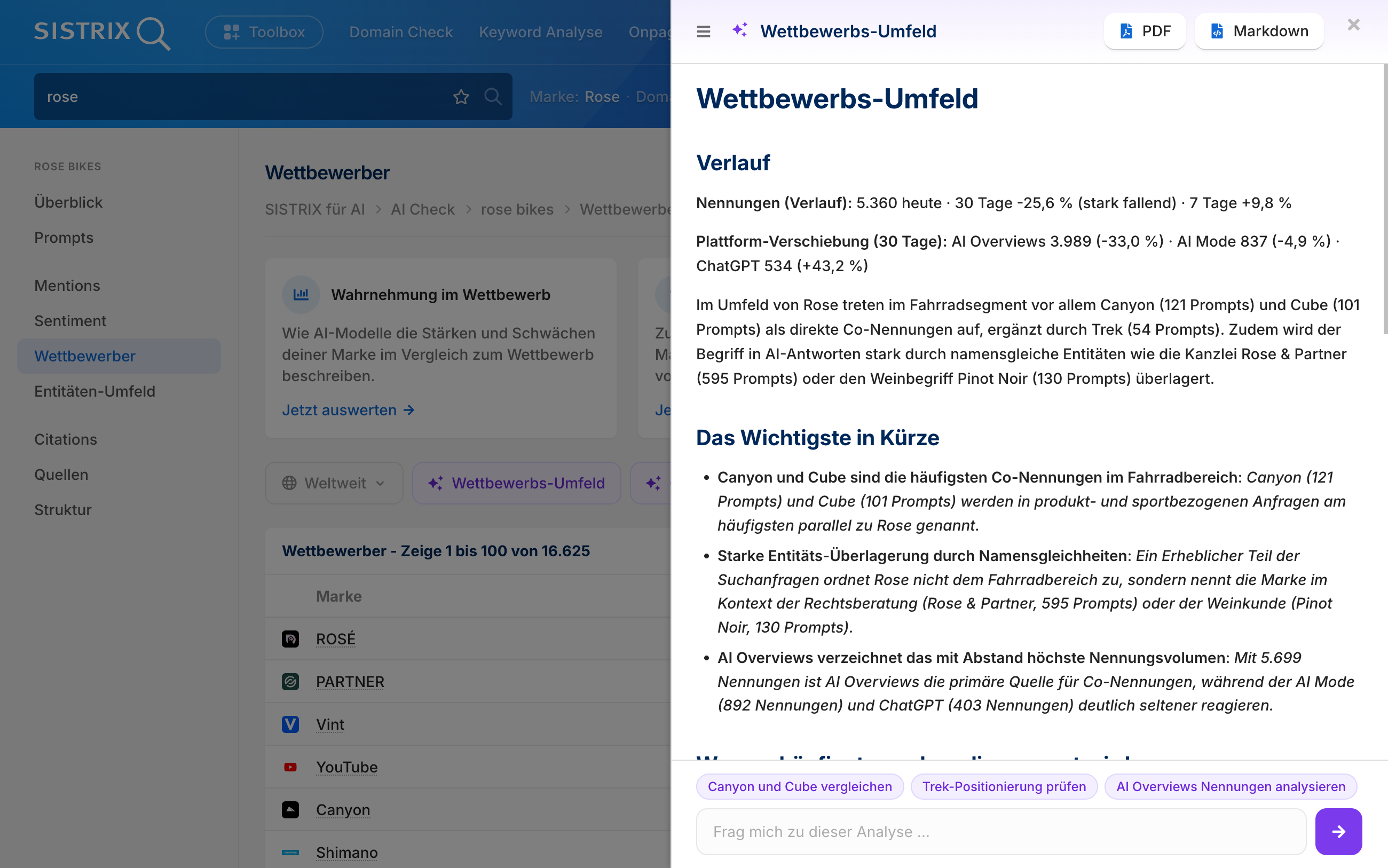The width and height of the screenshot is (1388, 868).
Task: Click the Canyon brand icon
Action: [x=290, y=810]
